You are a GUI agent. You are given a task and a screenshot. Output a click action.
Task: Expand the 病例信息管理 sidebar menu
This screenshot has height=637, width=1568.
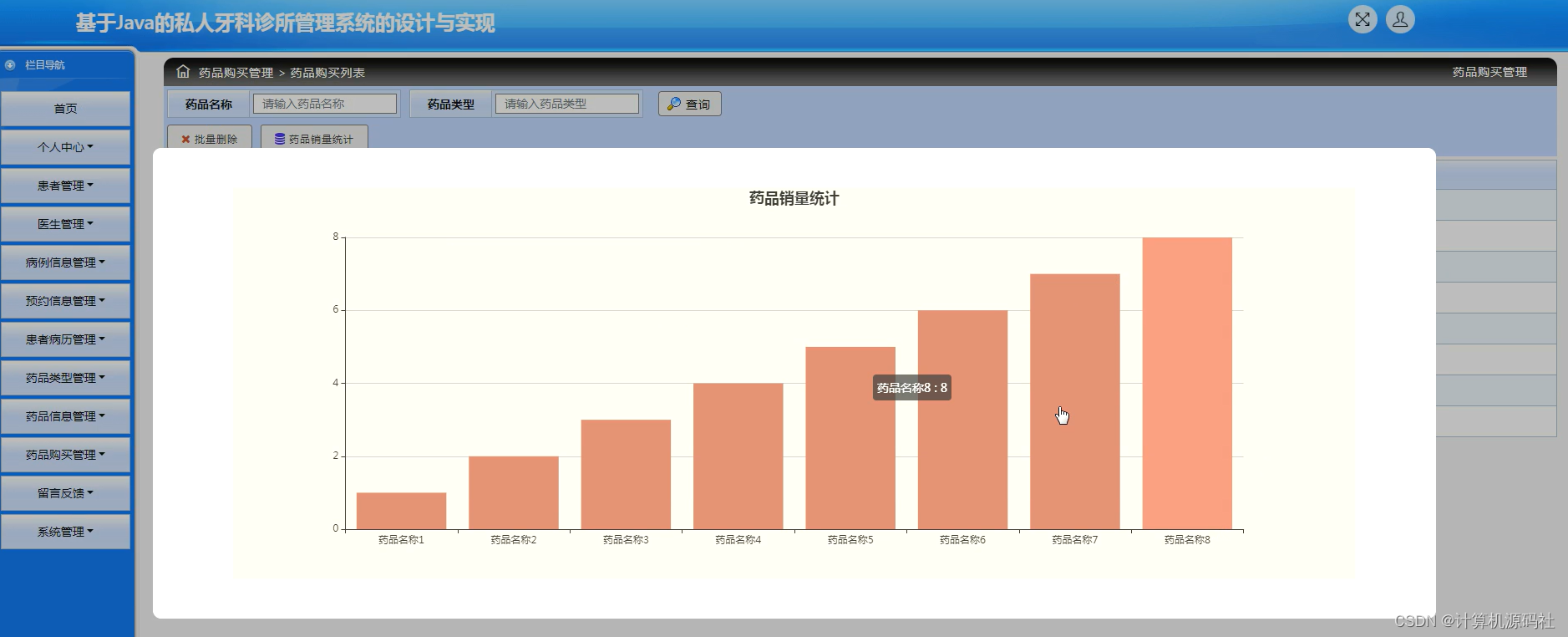(65, 262)
